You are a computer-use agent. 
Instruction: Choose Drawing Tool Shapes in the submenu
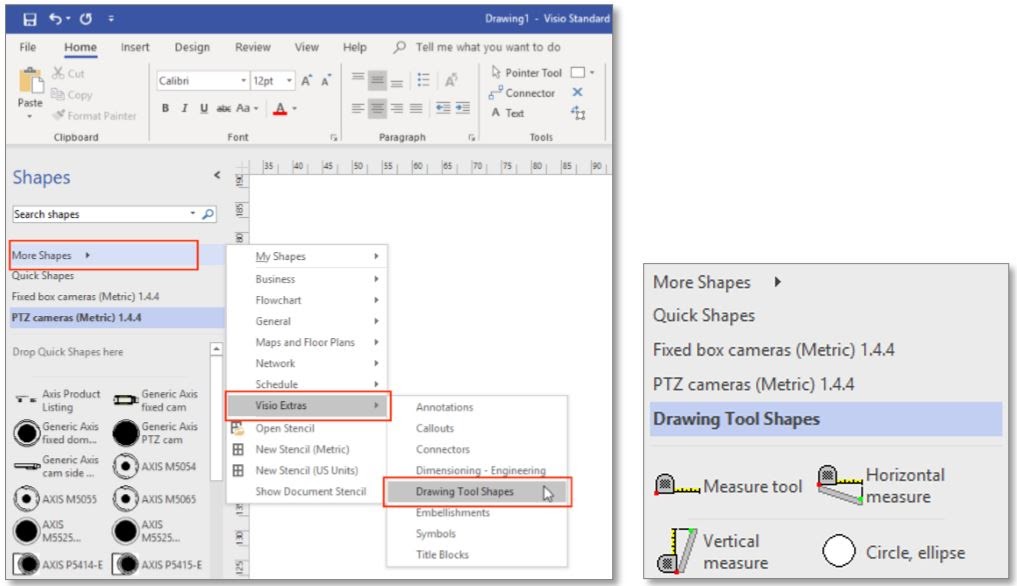477,492
